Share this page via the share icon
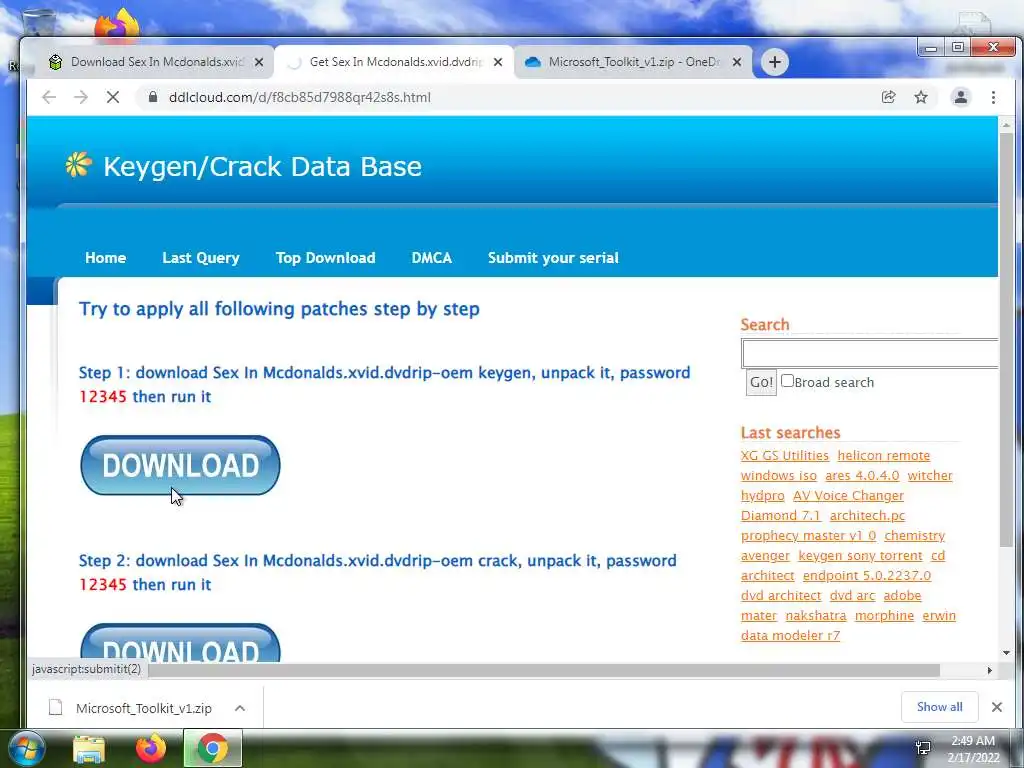The height and width of the screenshot is (768, 1024). click(x=888, y=97)
